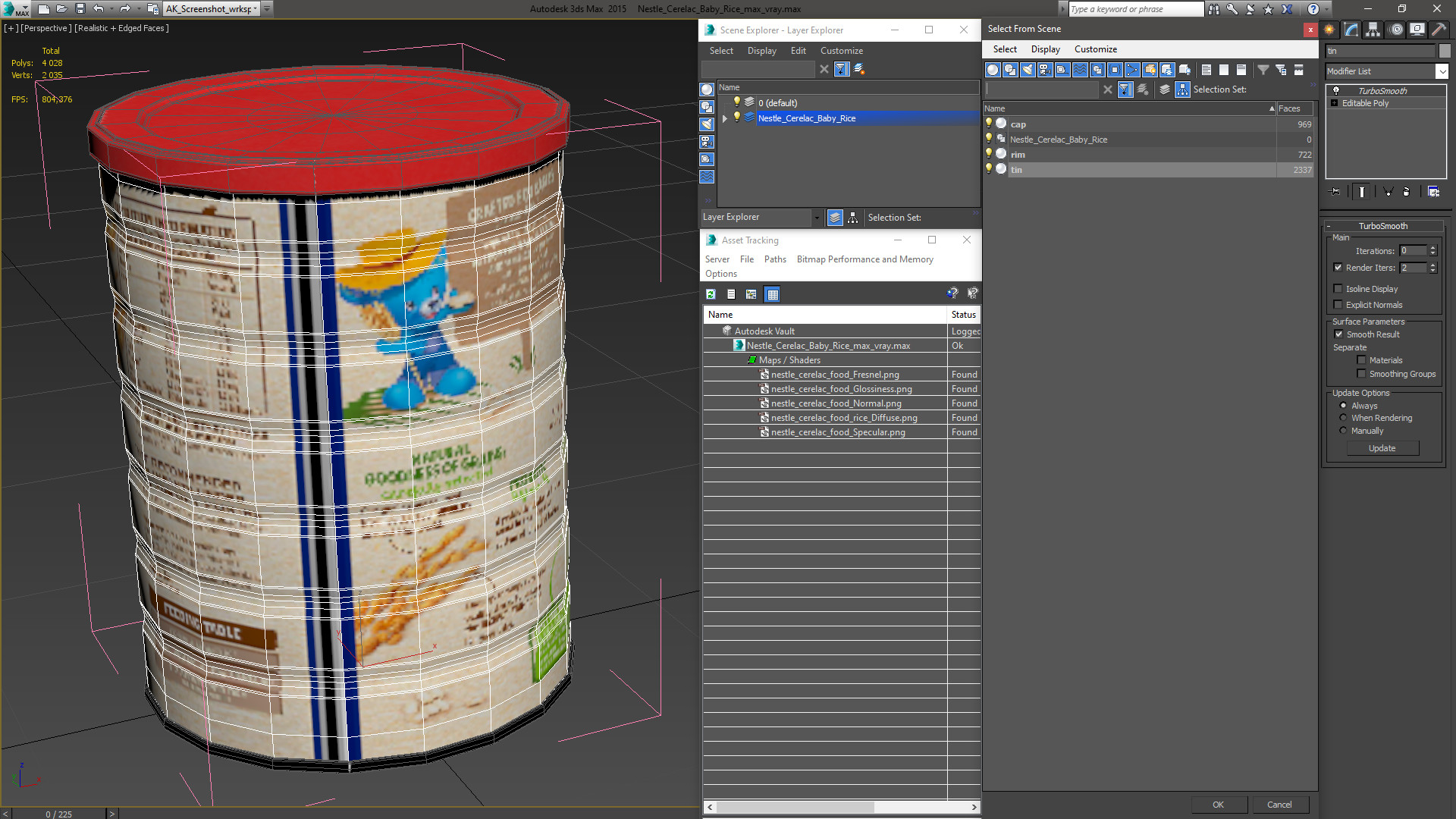Viewport: 1456px width, 819px height.
Task: Create new layer icon in Scene Explorer
Action: (x=859, y=69)
